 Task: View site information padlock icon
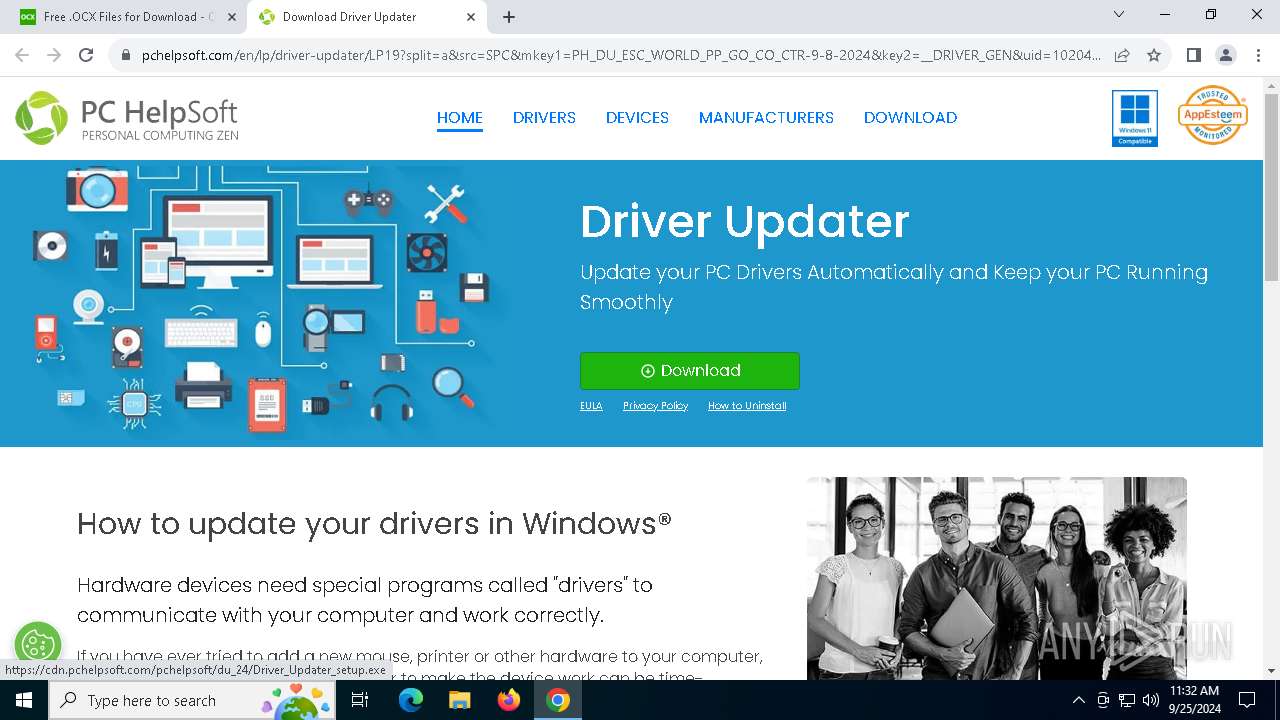[x=126, y=55]
